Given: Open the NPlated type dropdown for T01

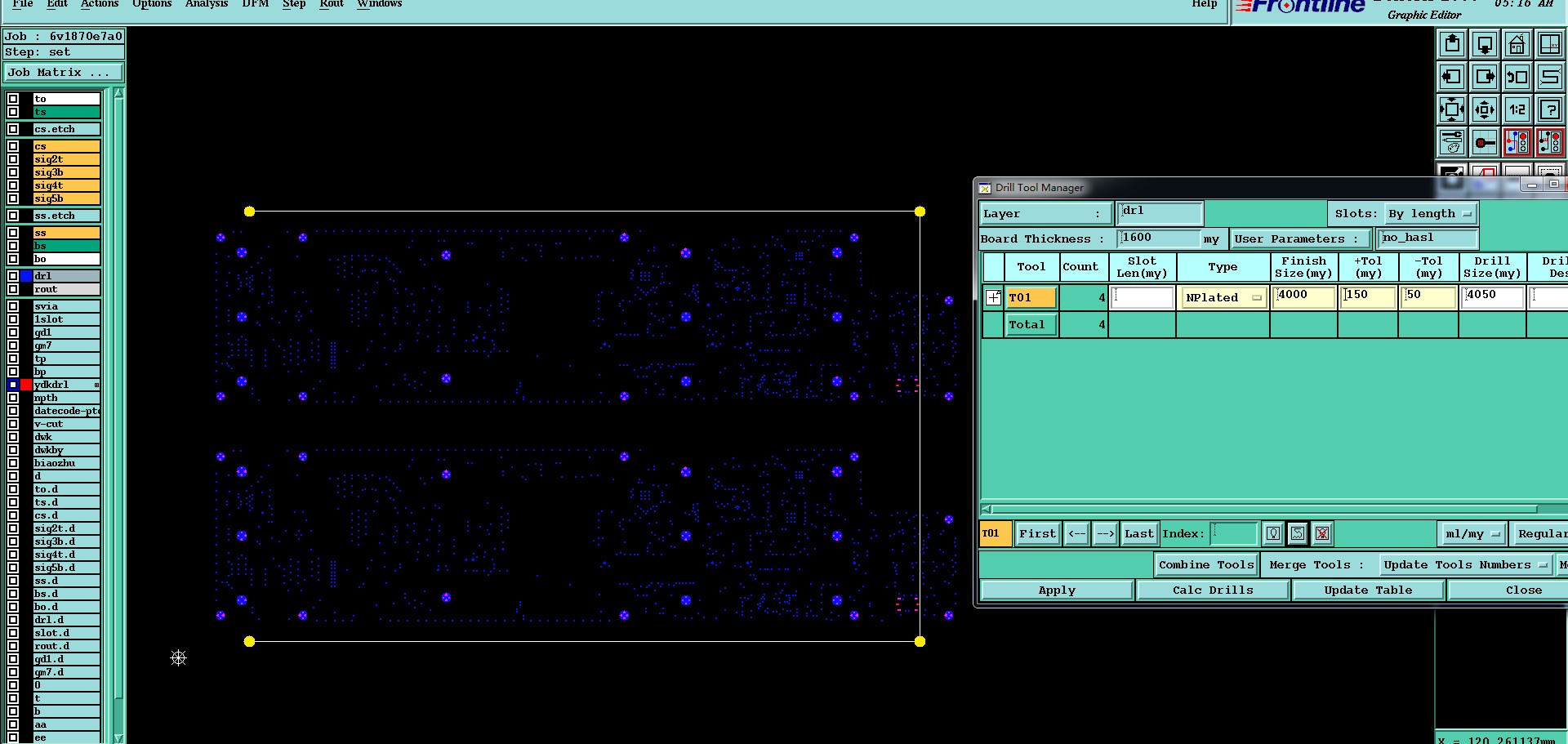Looking at the screenshot, I should [x=1223, y=297].
